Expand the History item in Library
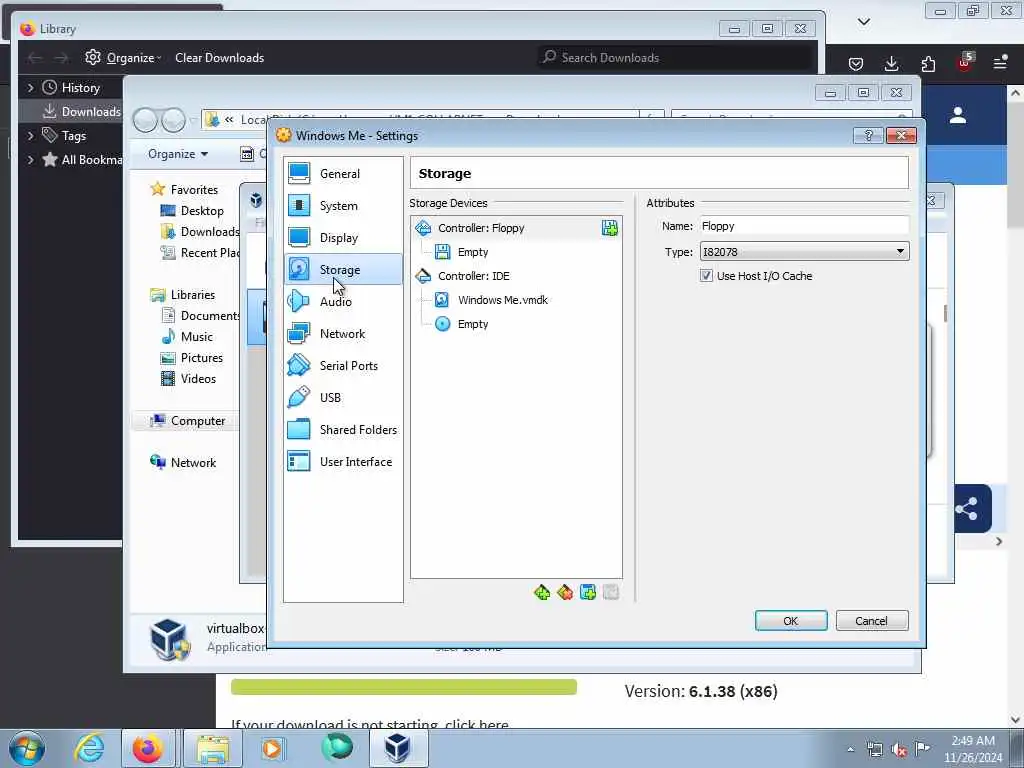This screenshot has width=1024, height=768. (x=31, y=88)
